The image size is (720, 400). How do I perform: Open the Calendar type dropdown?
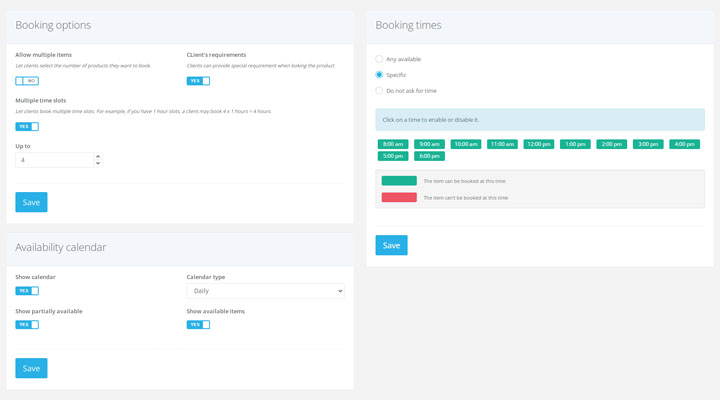[265, 291]
